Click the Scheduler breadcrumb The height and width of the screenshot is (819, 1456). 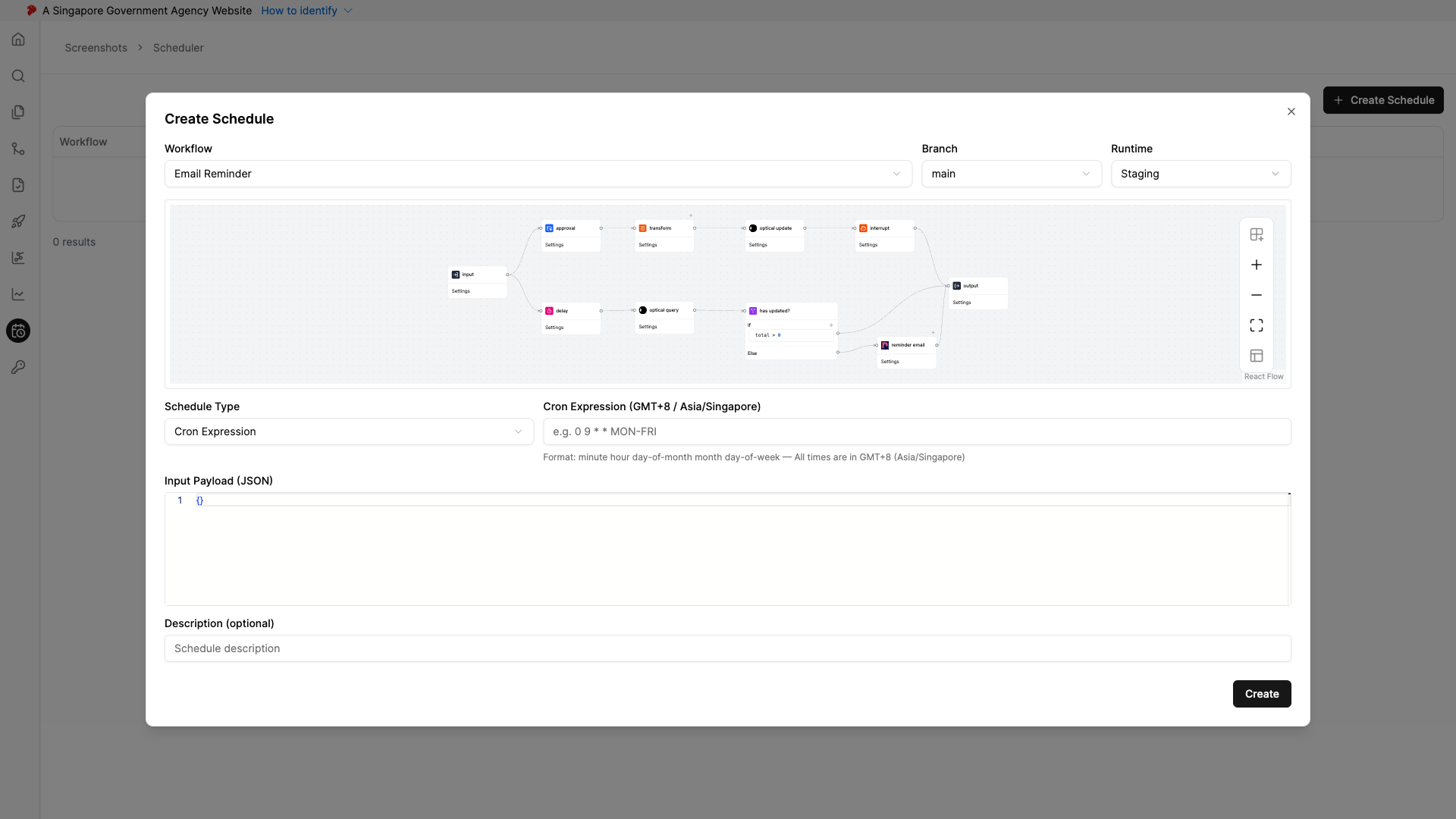178,48
